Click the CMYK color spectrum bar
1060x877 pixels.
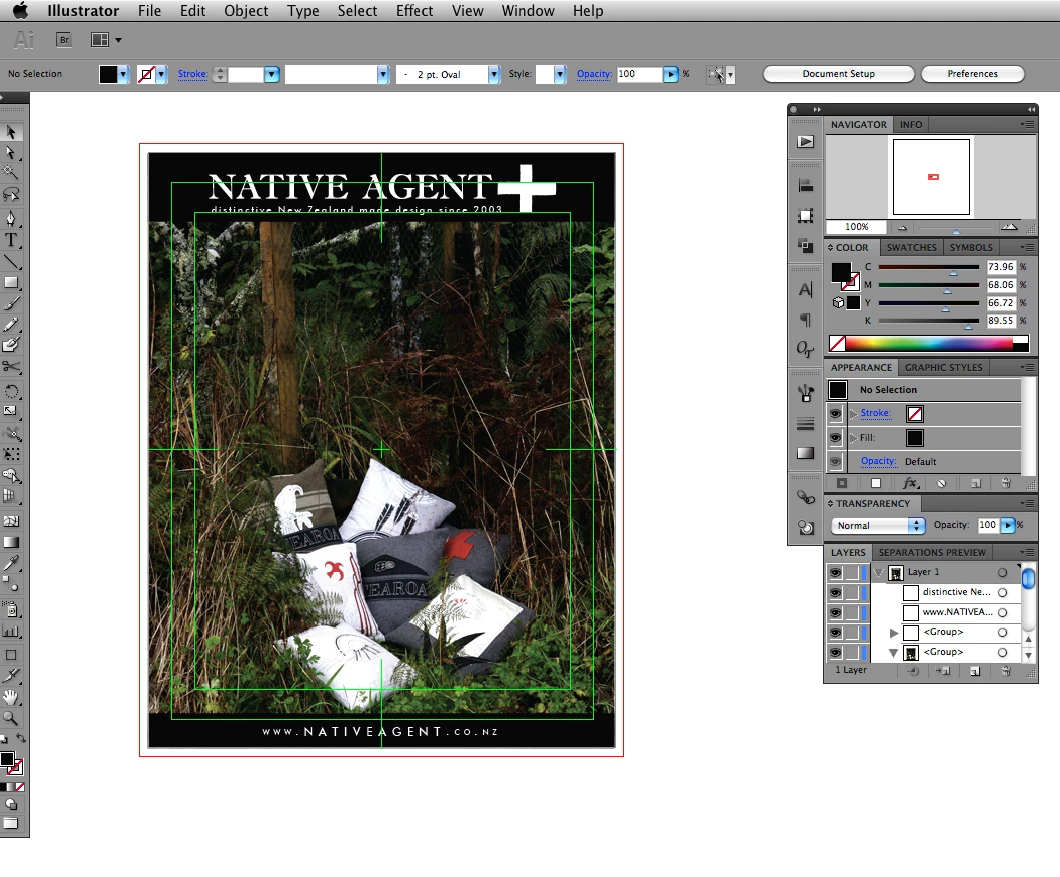click(936, 343)
